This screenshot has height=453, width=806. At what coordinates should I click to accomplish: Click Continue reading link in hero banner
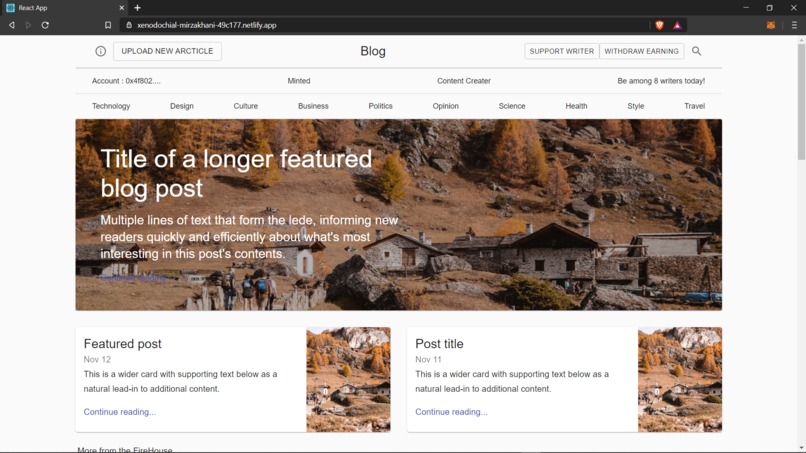click(x=133, y=278)
